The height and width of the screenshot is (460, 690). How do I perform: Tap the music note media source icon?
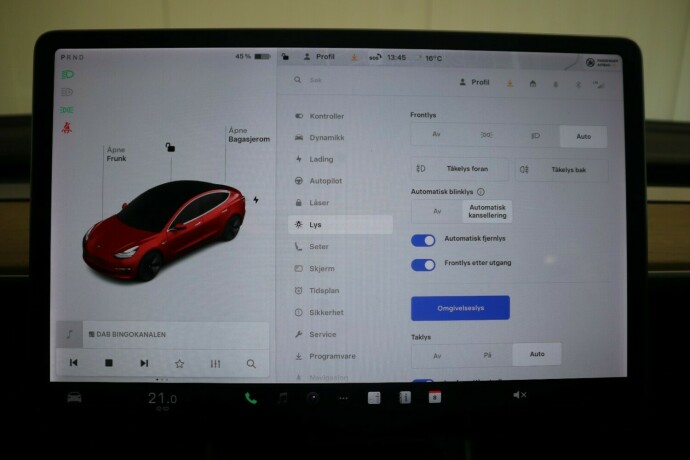70,335
